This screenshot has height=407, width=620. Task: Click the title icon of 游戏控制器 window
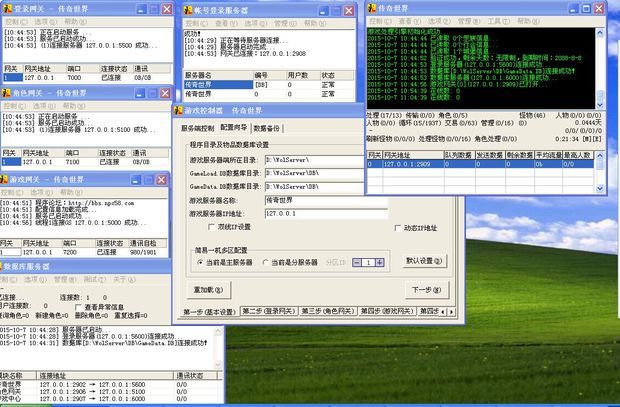tap(178, 110)
